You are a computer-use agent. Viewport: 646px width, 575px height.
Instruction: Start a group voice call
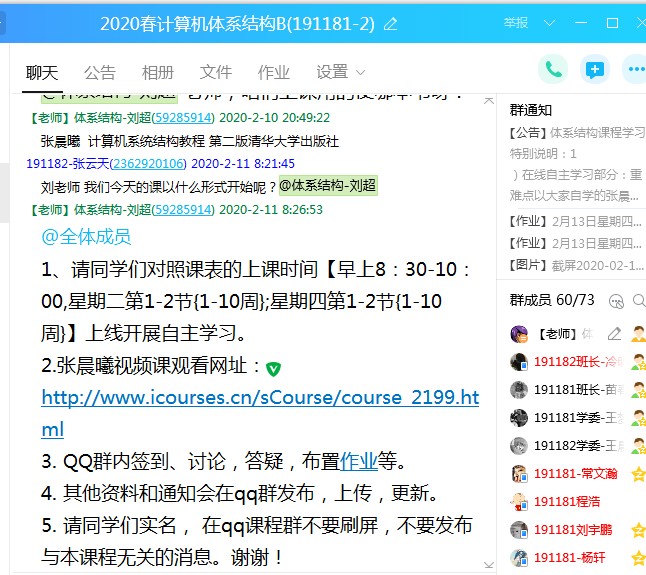tap(552, 69)
